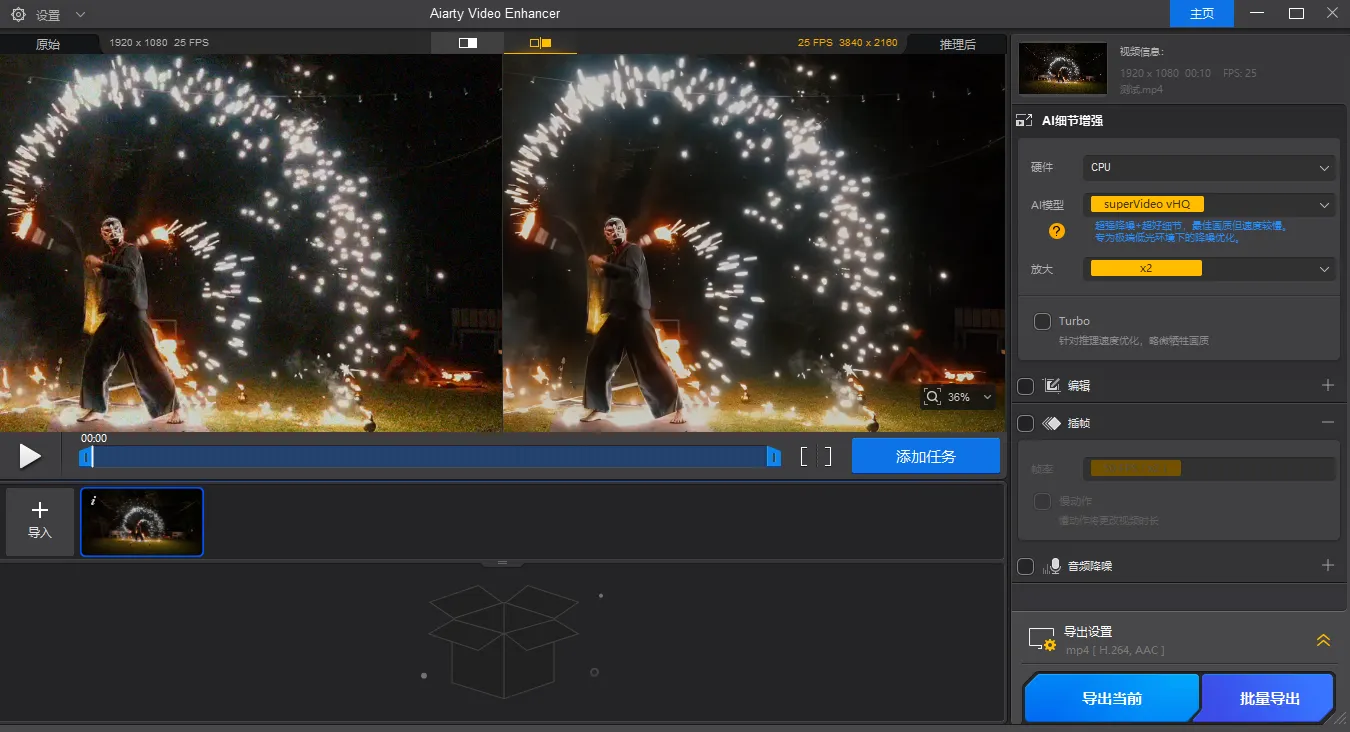Enable the 插帧 frame interpolation checkbox
The width and height of the screenshot is (1350, 732).
[x=1025, y=423]
